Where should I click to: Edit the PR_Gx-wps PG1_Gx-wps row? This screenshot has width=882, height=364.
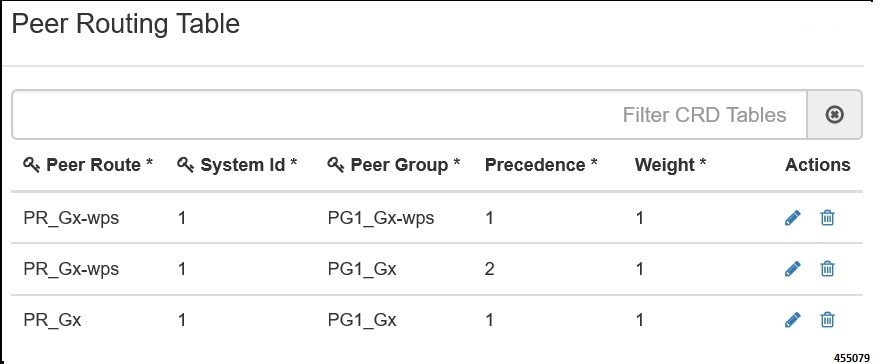(792, 218)
